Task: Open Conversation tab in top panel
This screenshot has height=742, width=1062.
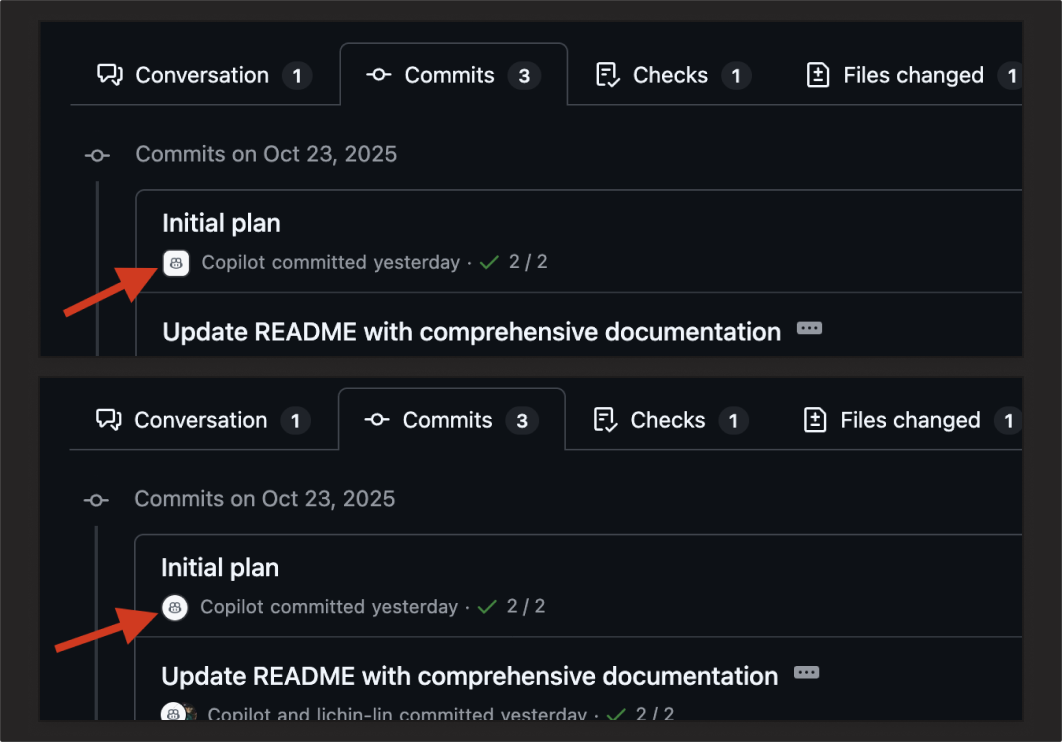Action: coord(205,75)
